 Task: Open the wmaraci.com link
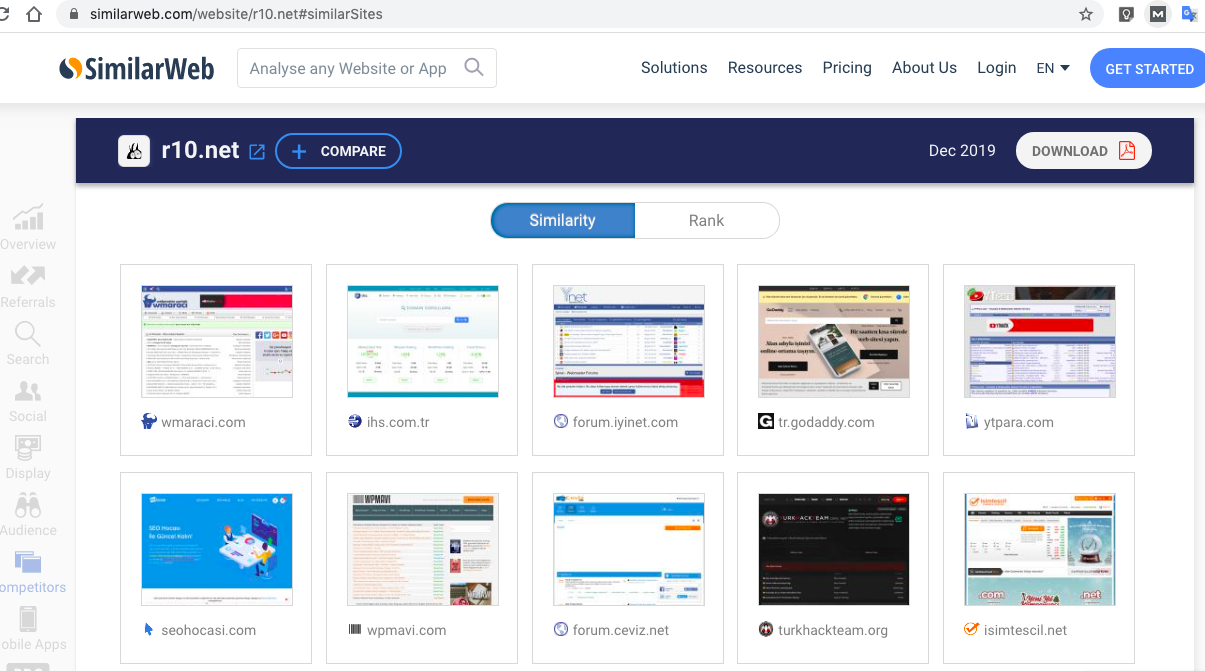pyautogui.click(x=203, y=422)
